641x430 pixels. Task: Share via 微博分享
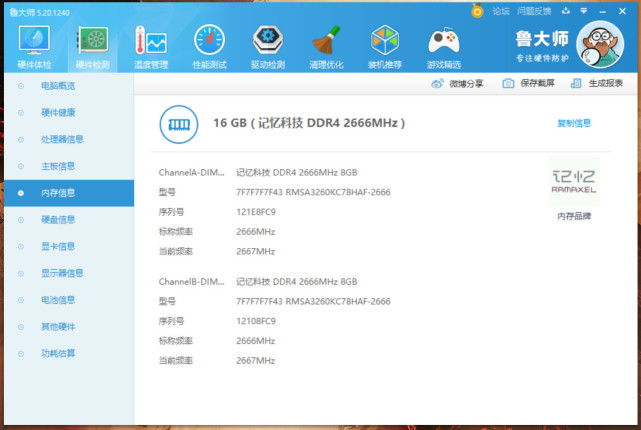point(457,84)
